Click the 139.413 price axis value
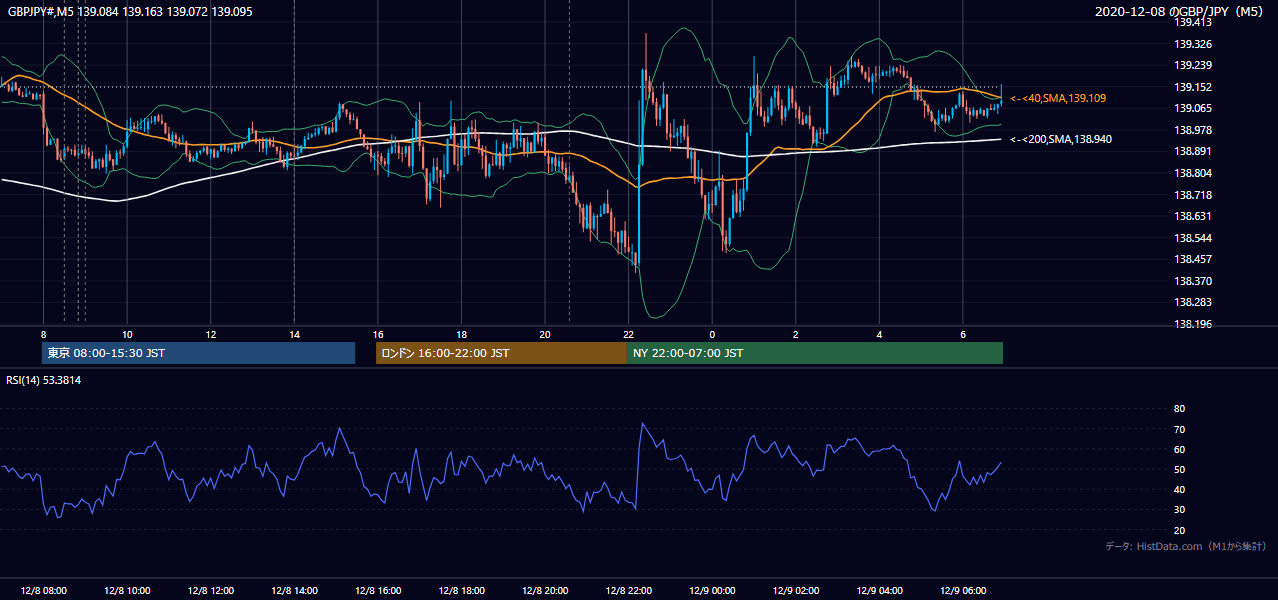The height and width of the screenshot is (600, 1278). [1193, 22]
